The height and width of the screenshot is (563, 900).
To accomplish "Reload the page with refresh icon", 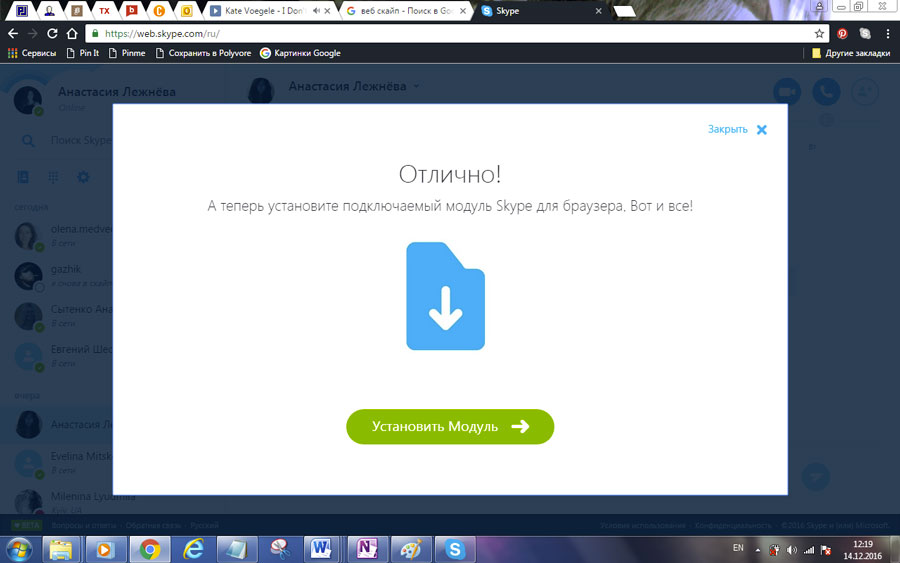I will (52, 33).
